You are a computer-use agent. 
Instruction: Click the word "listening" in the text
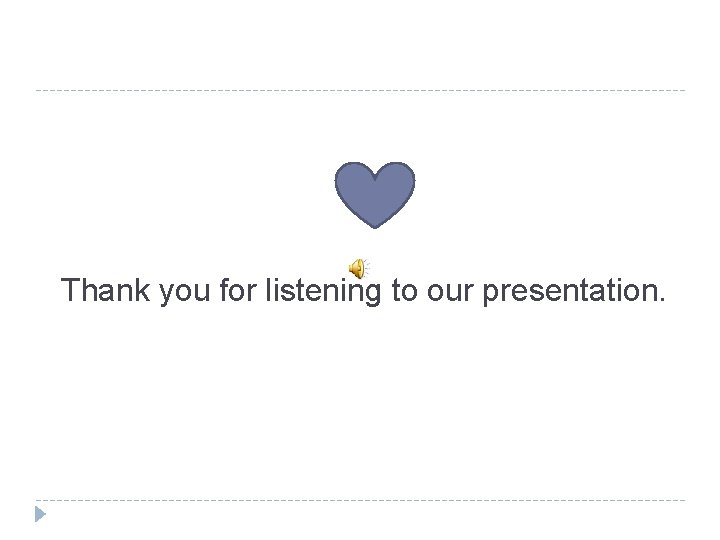point(323,291)
